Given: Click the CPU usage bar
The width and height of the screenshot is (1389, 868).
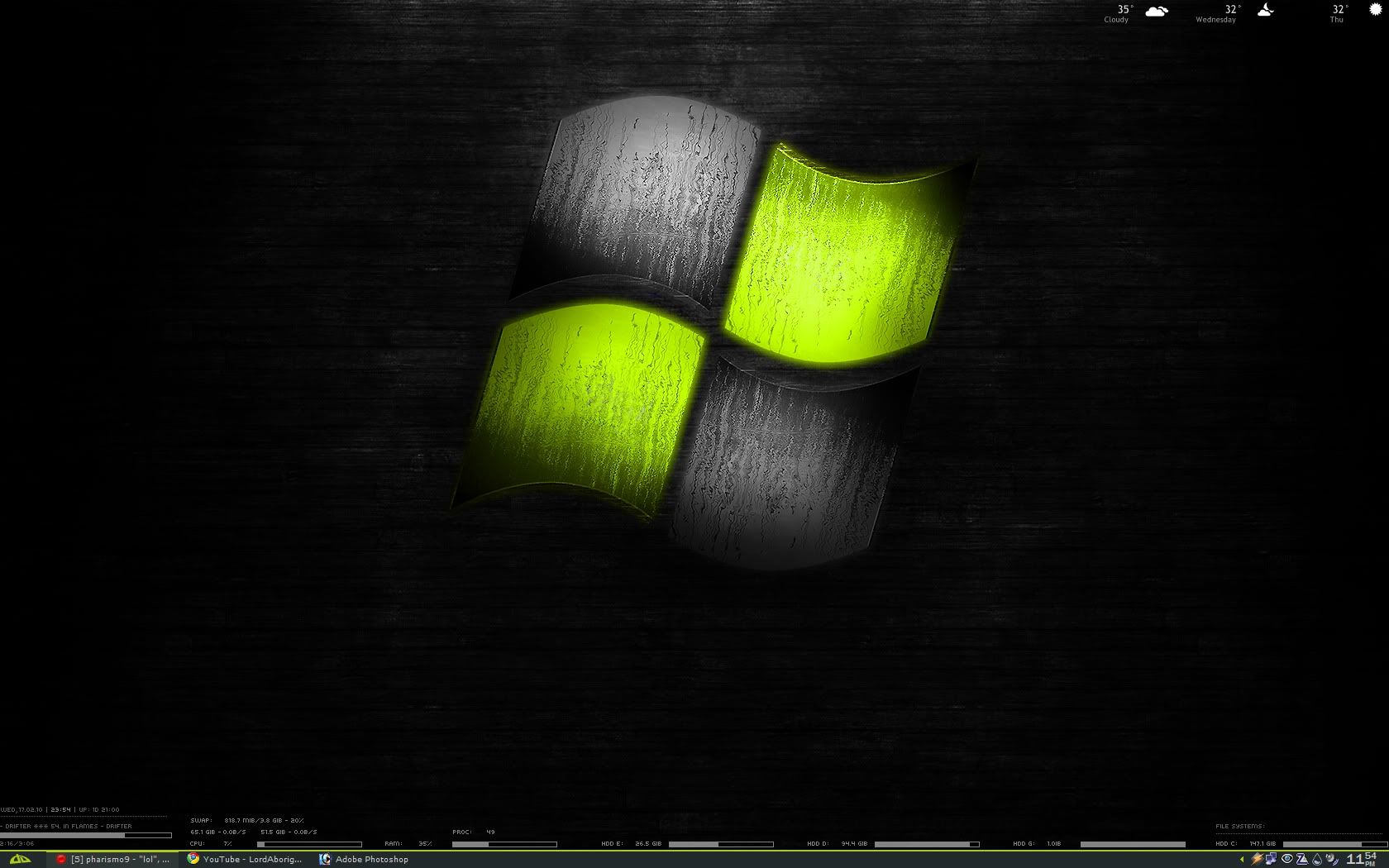Looking at the screenshot, I should click(x=309, y=844).
